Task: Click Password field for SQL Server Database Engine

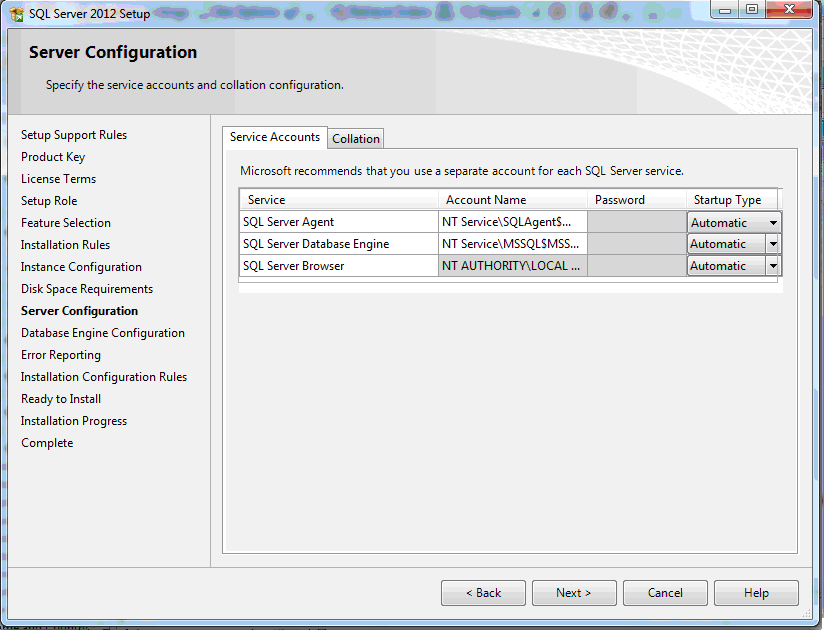Action: [635, 244]
